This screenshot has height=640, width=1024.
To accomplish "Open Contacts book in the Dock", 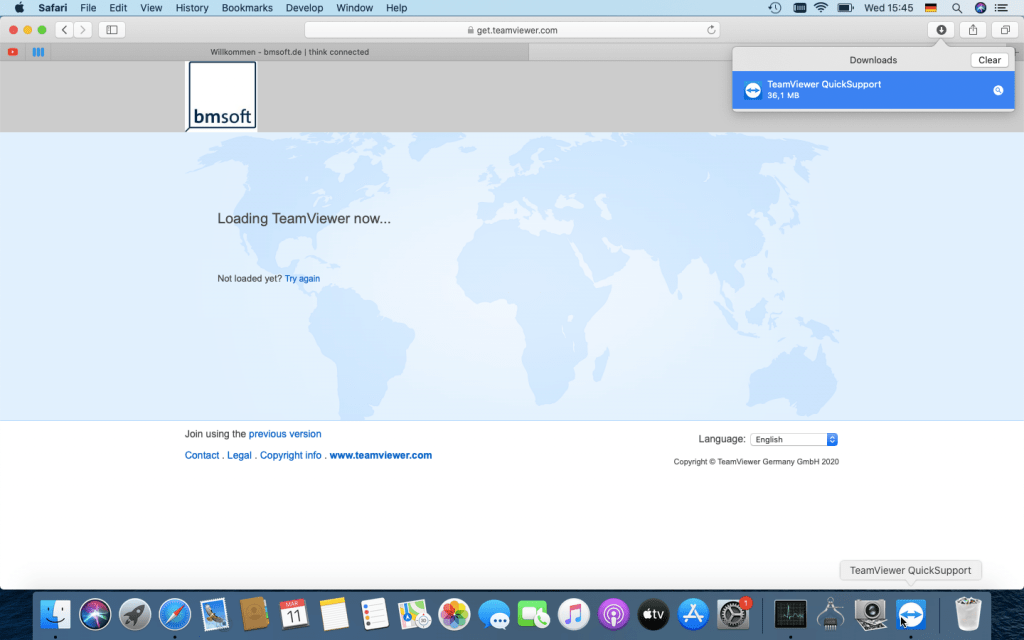I will click(x=255, y=614).
